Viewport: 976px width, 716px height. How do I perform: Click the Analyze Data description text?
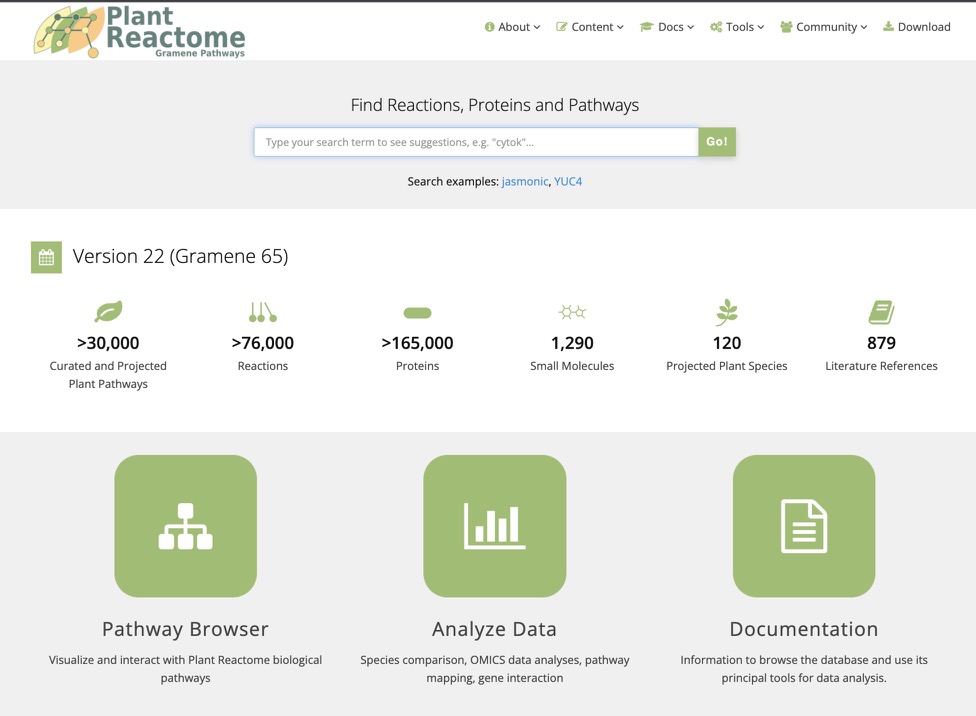coord(495,669)
